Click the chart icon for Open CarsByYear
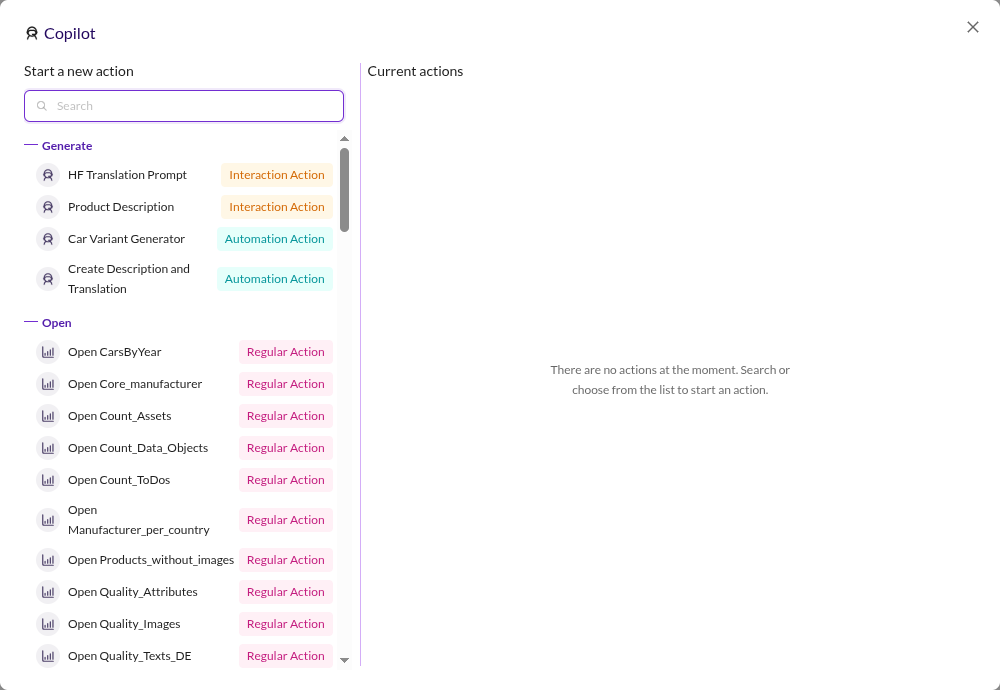Viewport: 1000px width, 690px height. [x=48, y=352]
